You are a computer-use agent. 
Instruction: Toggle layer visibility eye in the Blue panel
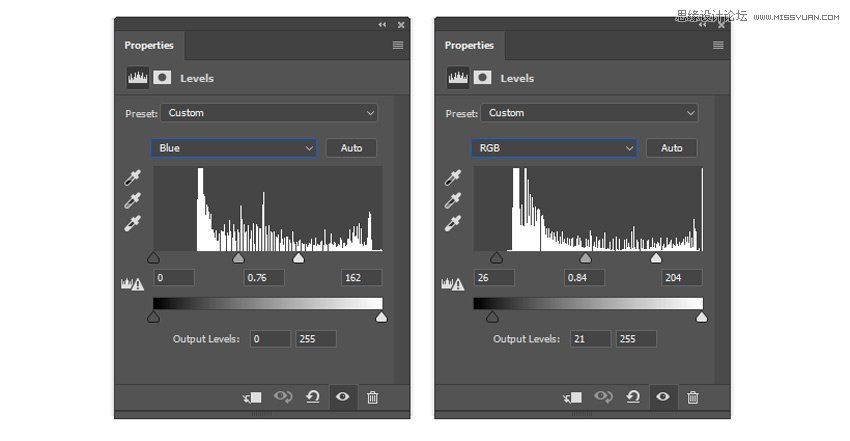click(x=343, y=397)
